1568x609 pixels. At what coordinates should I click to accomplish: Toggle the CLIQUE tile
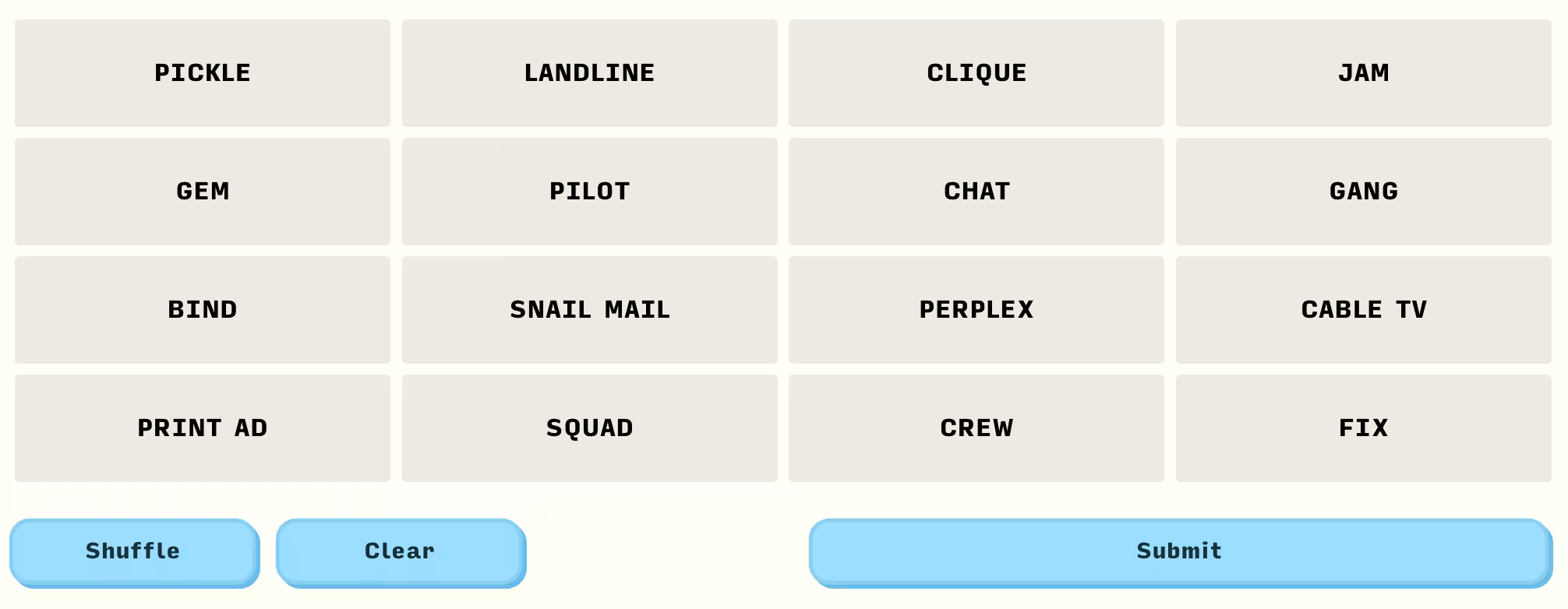(976, 73)
